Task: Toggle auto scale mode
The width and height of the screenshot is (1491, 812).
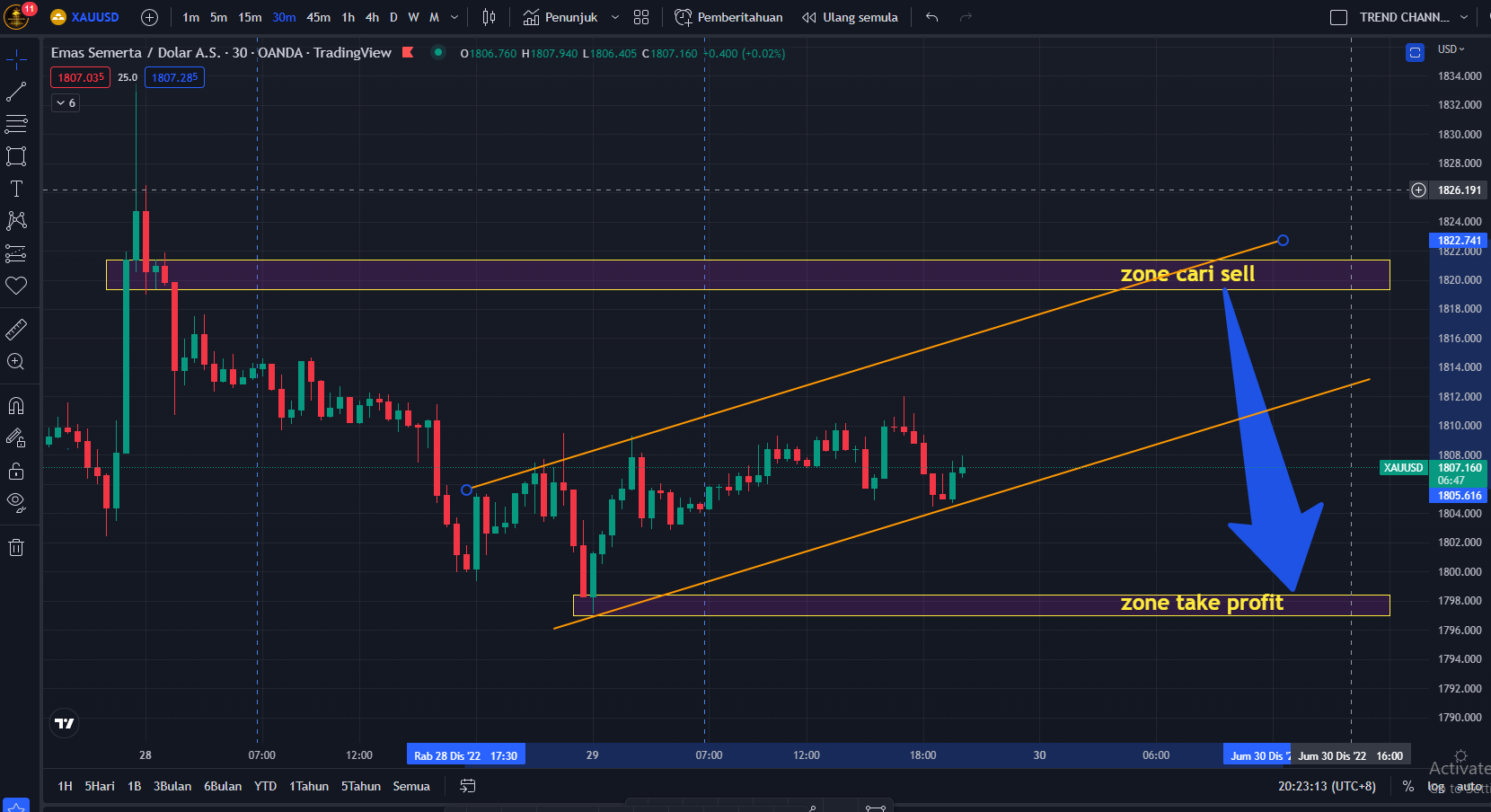Action: coord(1469,786)
